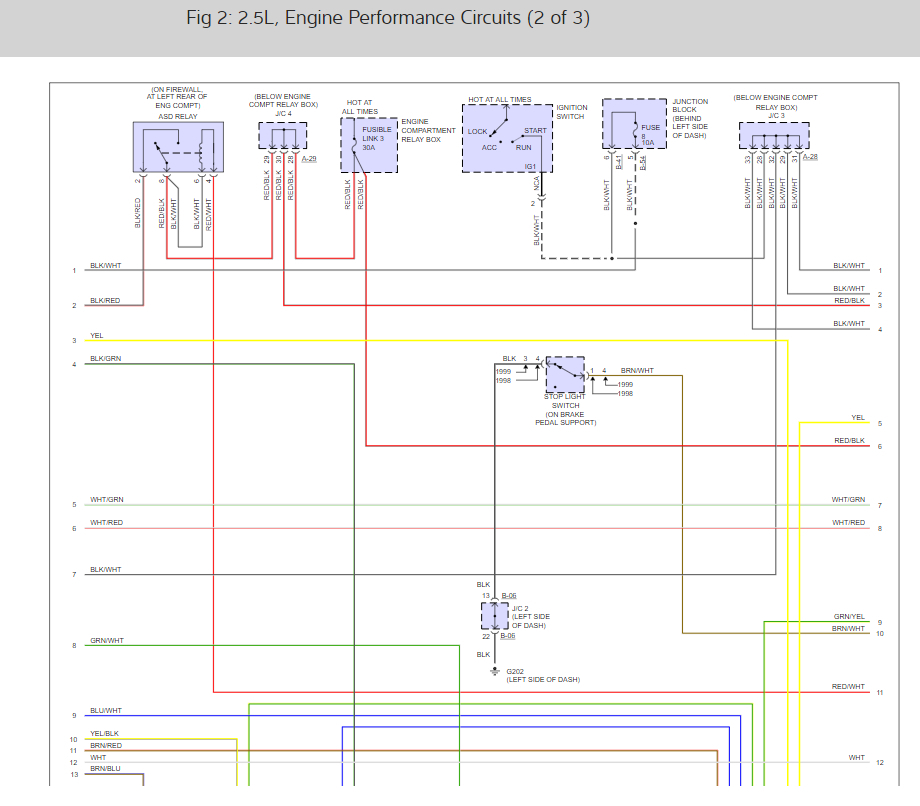Click the 'WHT/GRN' label at left connector 5
Viewport: 920px width, 806px height.
107,500
